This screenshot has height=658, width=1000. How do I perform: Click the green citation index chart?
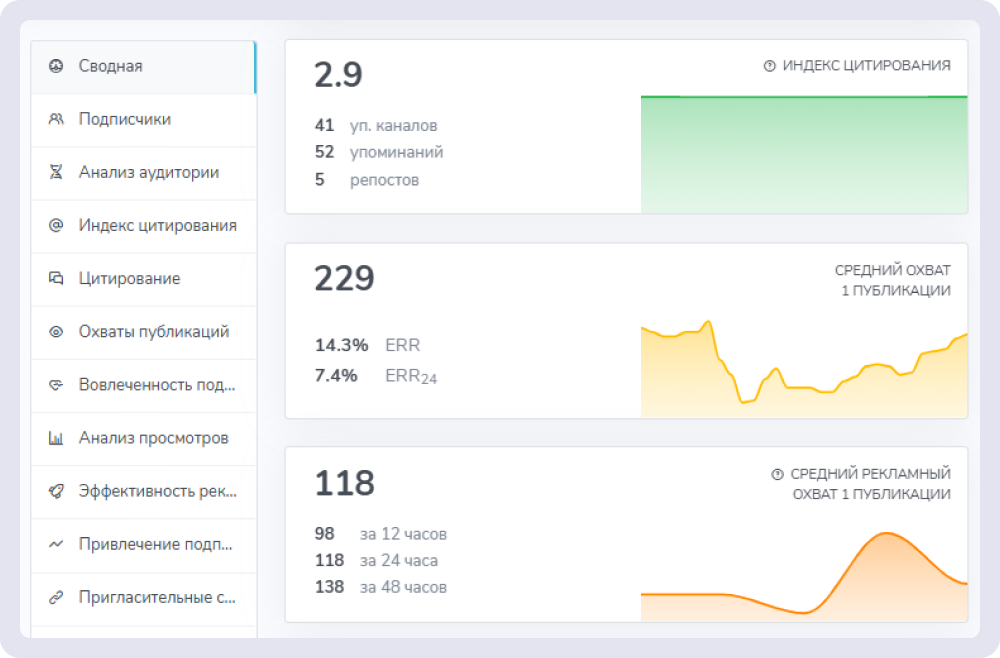[x=803, y=154]
